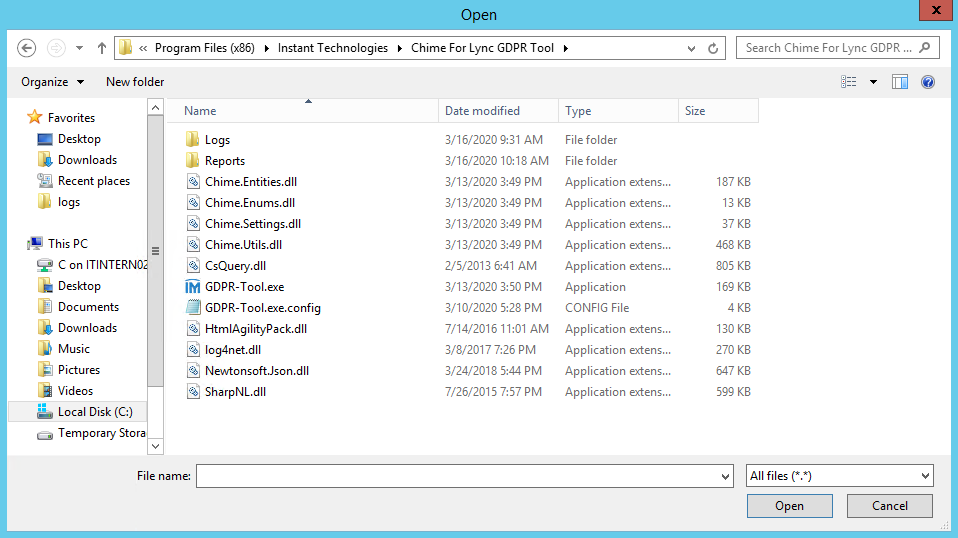Image resolution: width=958 pixels, height=538 pixels.
Task: Click the Up one level arrow
Action: (102, 48)
